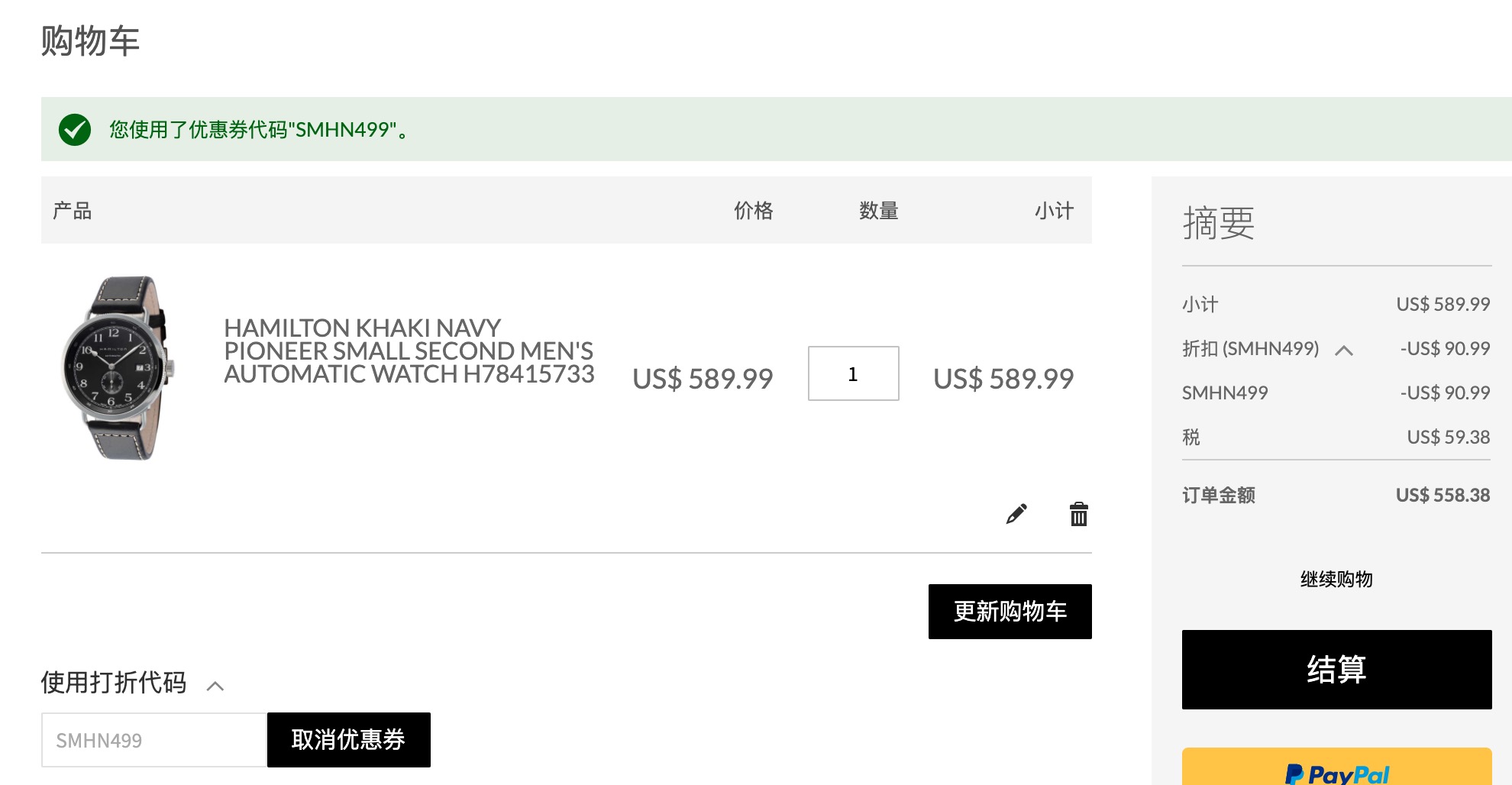
Task: Open the Hamilton Khaki Navy Pioneer product link
Action: 409,351
